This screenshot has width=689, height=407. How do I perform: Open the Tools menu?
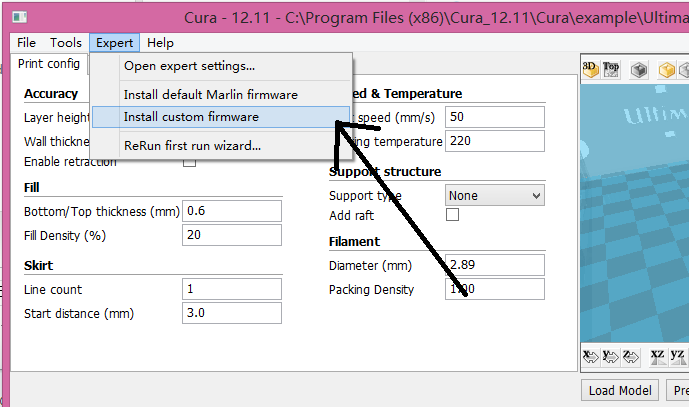click(x=66, y=43)
